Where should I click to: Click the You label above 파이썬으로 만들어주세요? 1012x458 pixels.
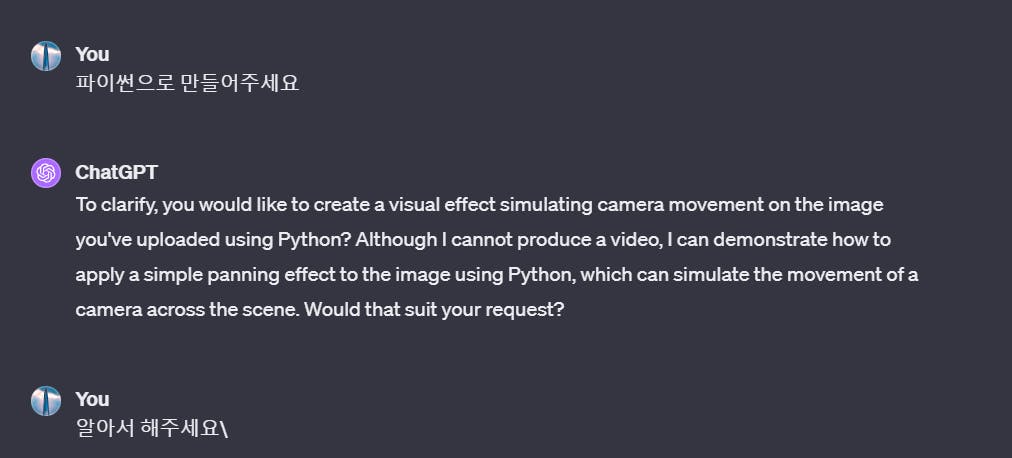point(92,54)
